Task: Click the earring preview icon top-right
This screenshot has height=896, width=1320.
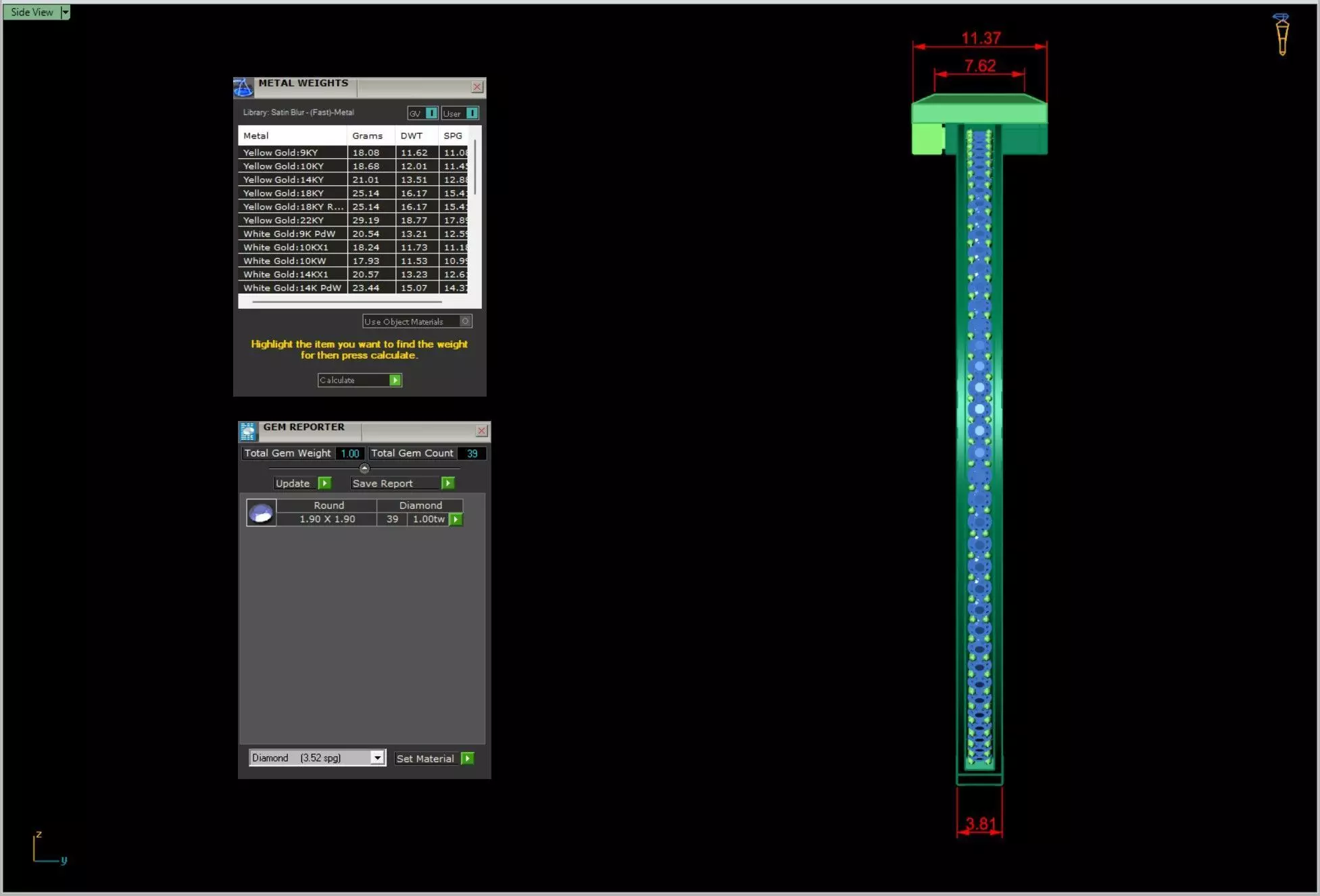Action: tap(1281, 34)
